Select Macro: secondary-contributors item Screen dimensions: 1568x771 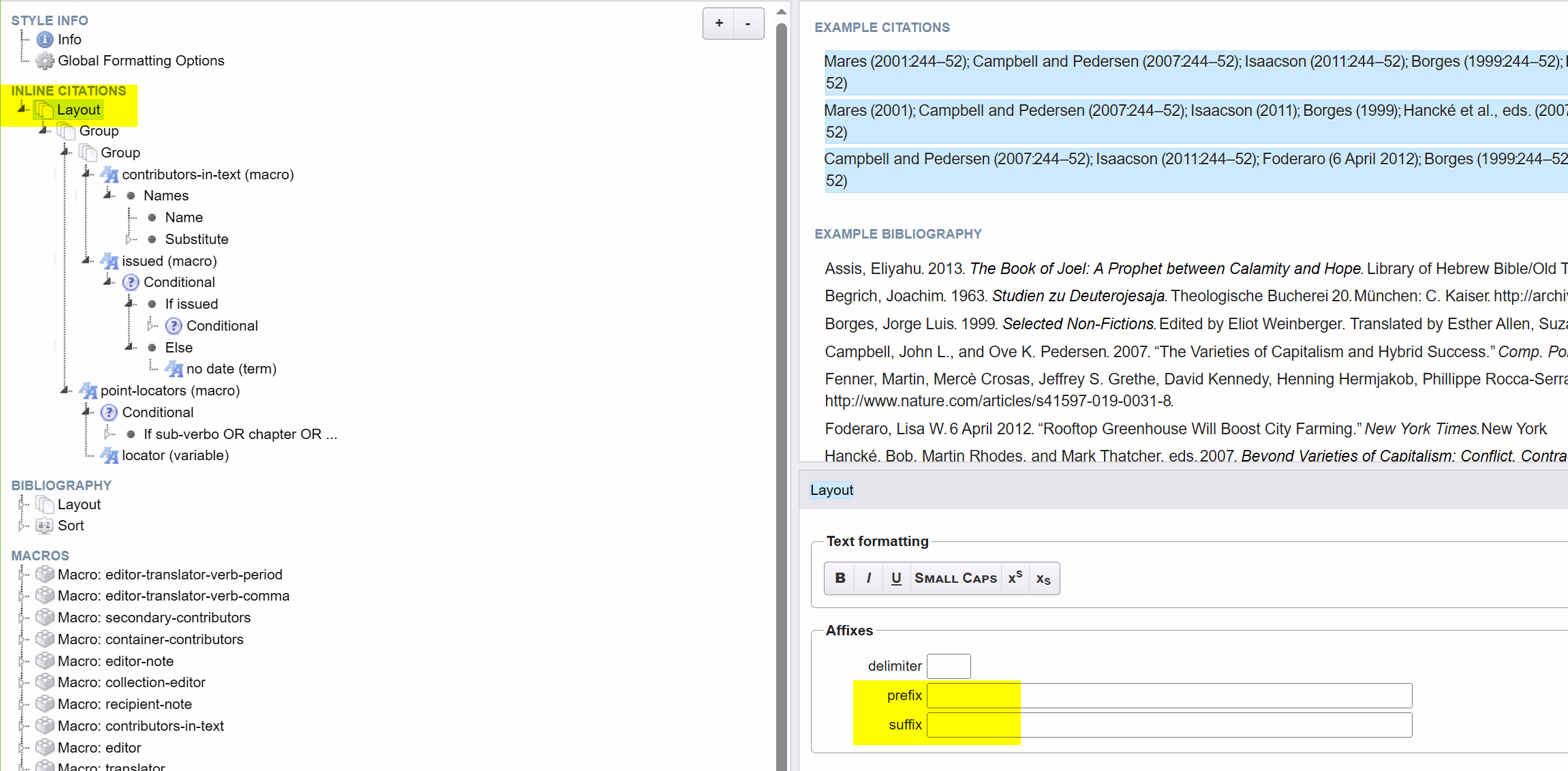pos(154,618)
